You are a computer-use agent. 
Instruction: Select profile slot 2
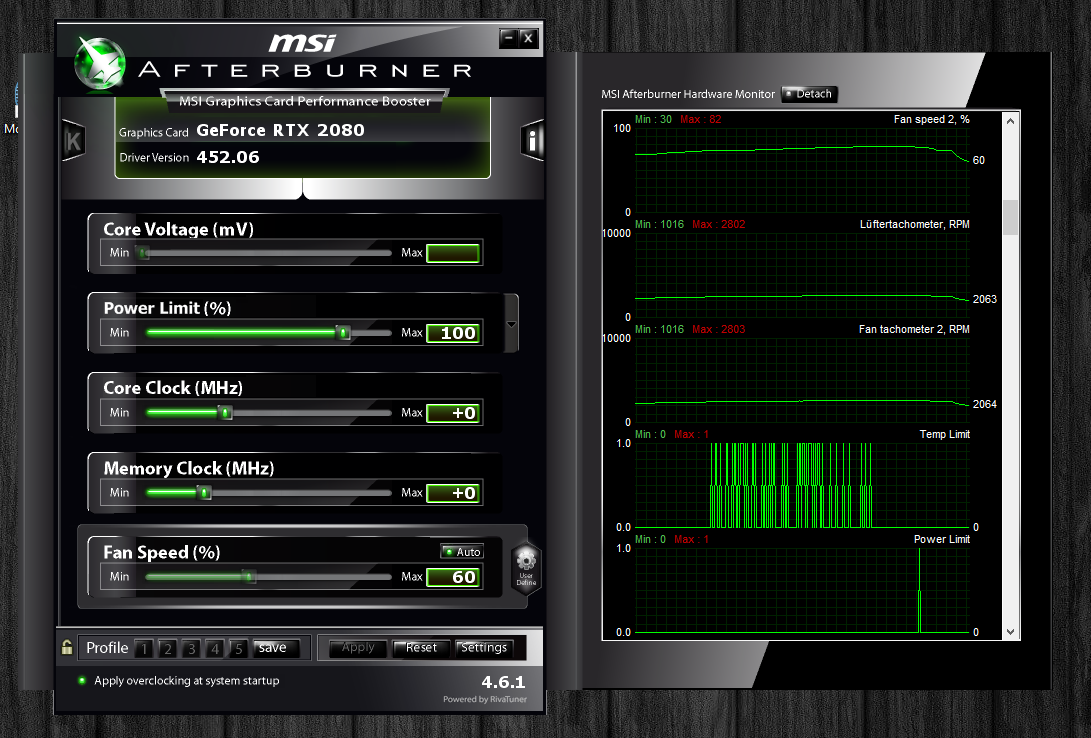pyautogui.click(x=168, y=648)
